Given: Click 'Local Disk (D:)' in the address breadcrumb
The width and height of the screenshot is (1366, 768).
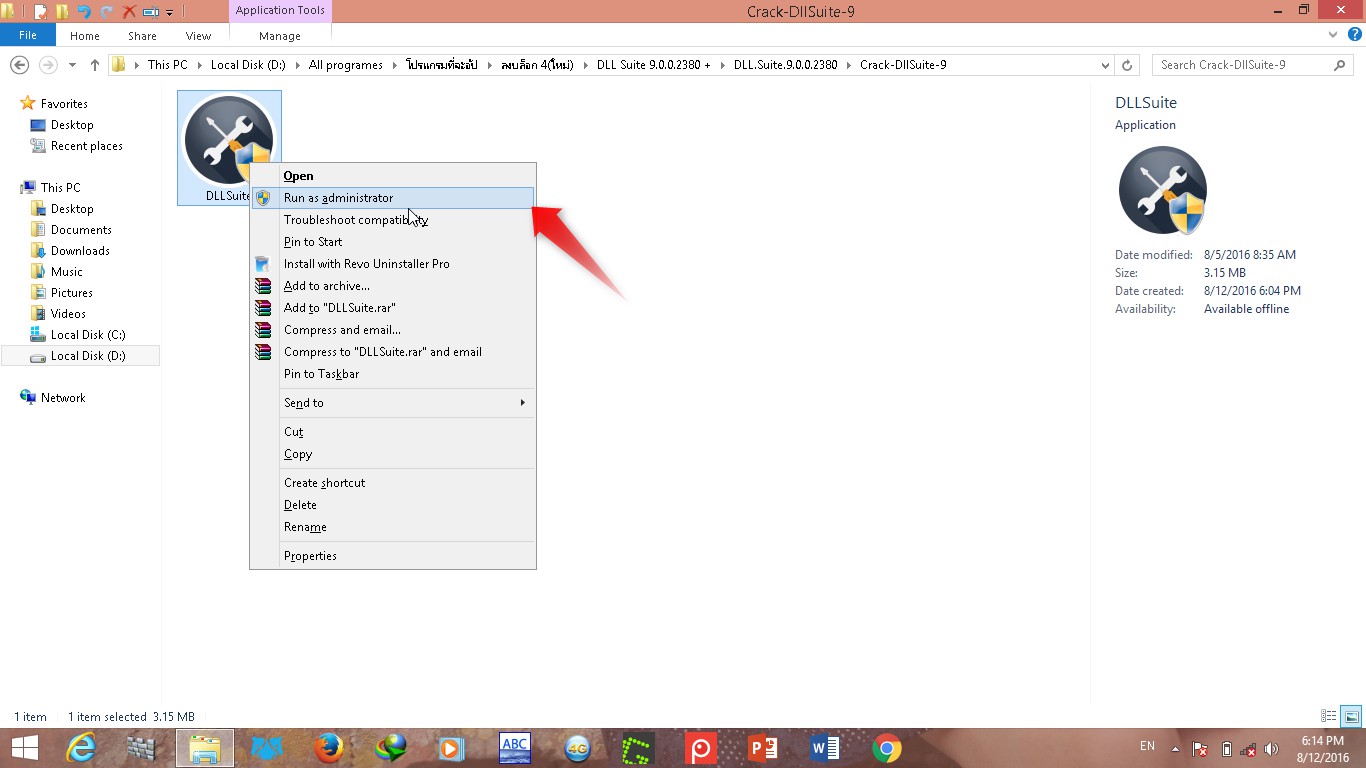Looking at the screenshot, I should (250, 65).
